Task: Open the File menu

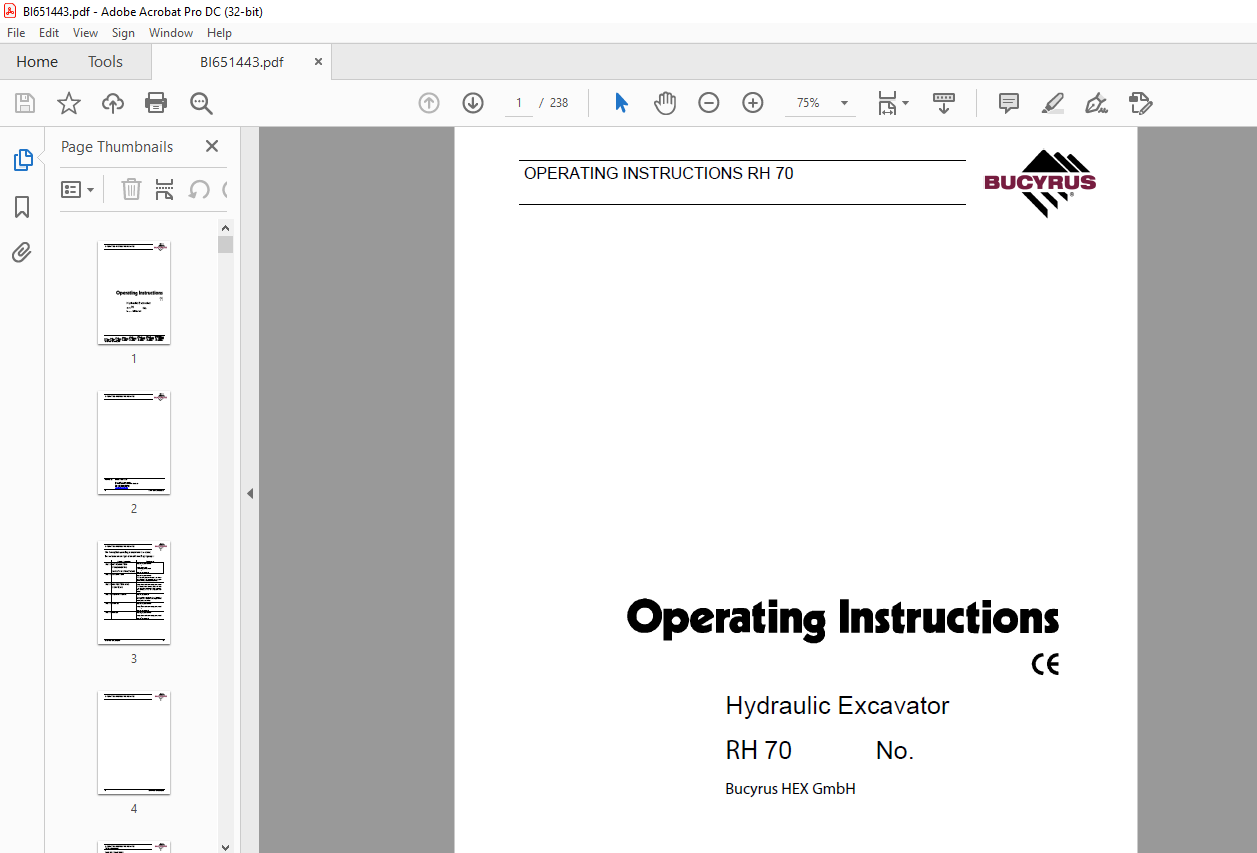Action: click(x=16, y=33)
